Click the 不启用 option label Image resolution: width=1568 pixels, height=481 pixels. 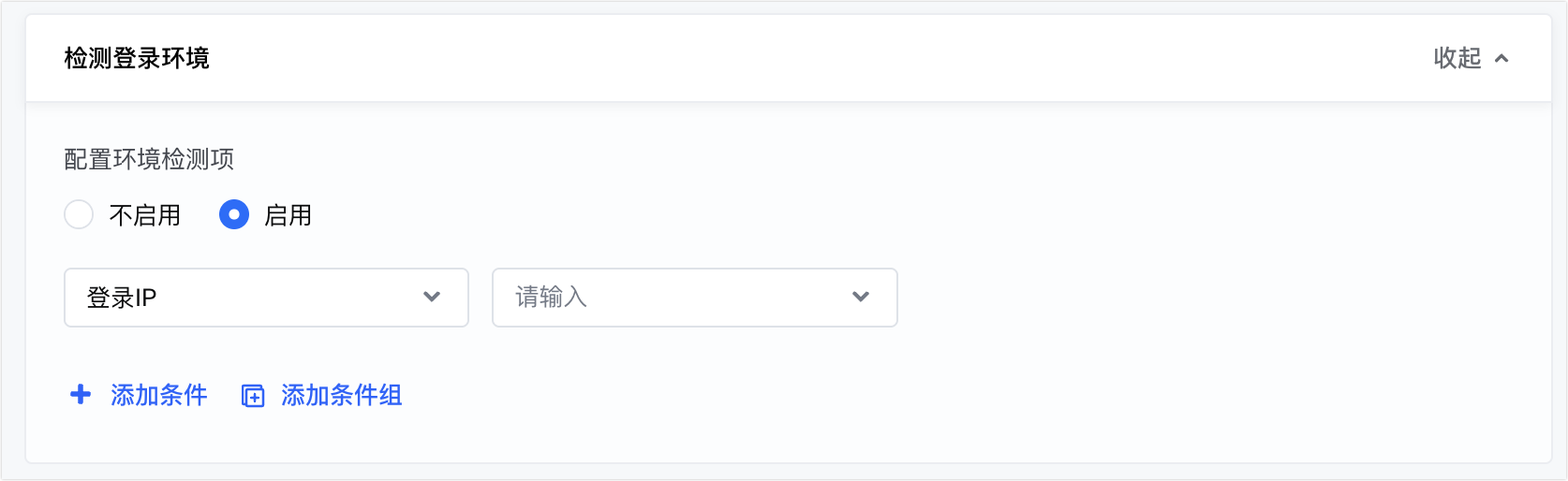point(145,215)
